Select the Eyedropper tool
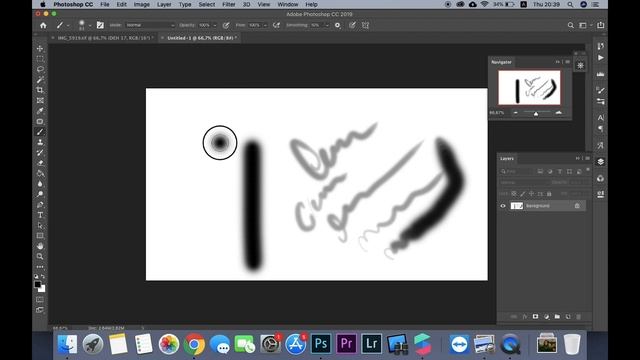The image size is (640, 360). 40,111
